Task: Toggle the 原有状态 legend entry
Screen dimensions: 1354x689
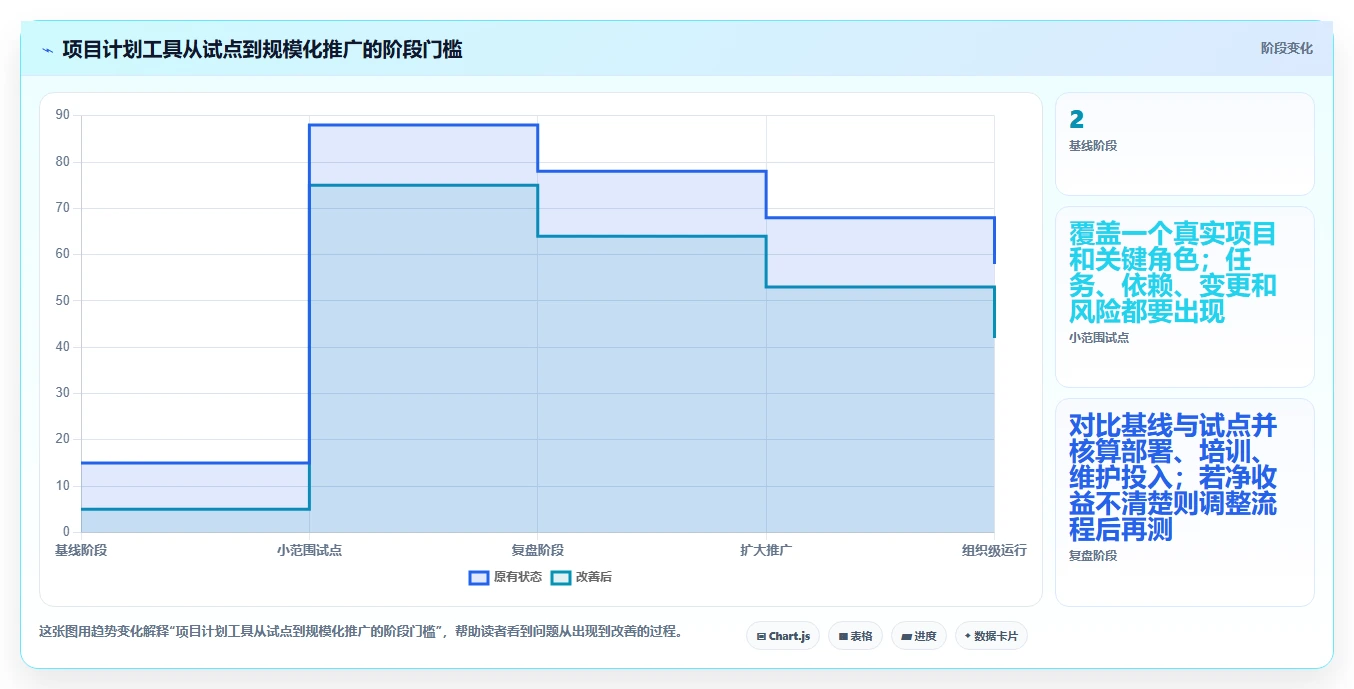Action: (505, 577)
